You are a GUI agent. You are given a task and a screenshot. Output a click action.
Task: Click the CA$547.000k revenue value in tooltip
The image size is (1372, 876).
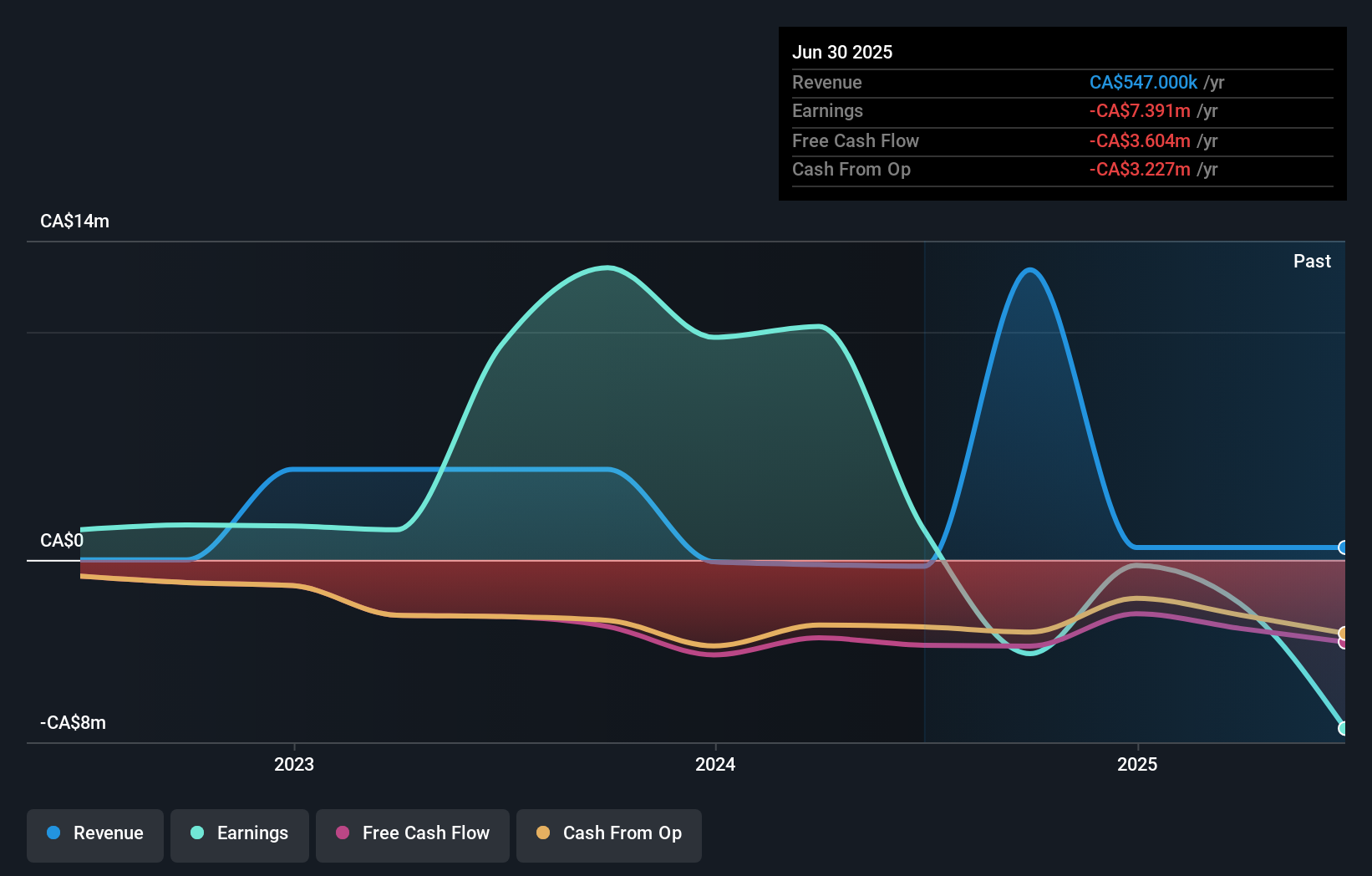1143,82
